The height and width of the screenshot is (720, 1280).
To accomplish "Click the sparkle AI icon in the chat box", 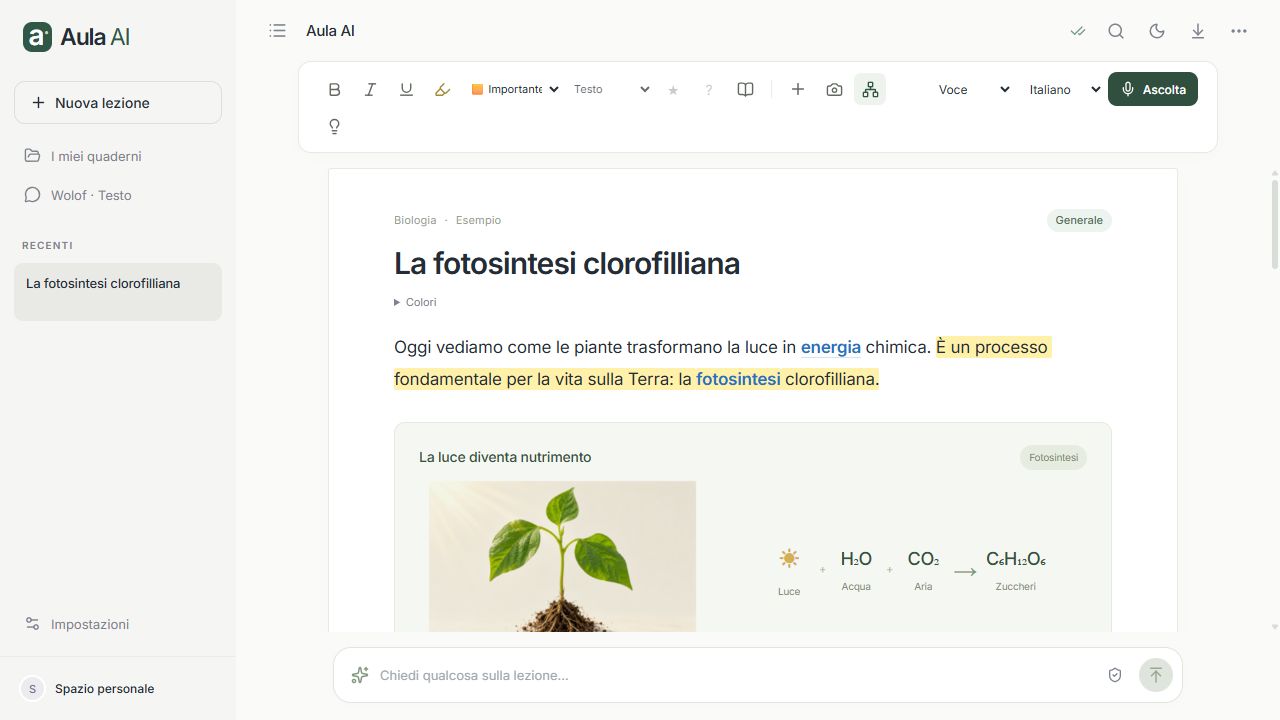I will coord(360,675).
